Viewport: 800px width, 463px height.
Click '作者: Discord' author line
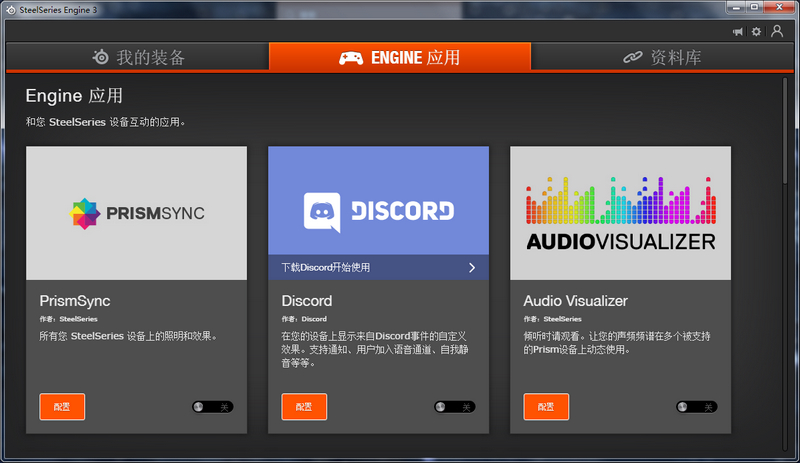[x=304, y=319]
